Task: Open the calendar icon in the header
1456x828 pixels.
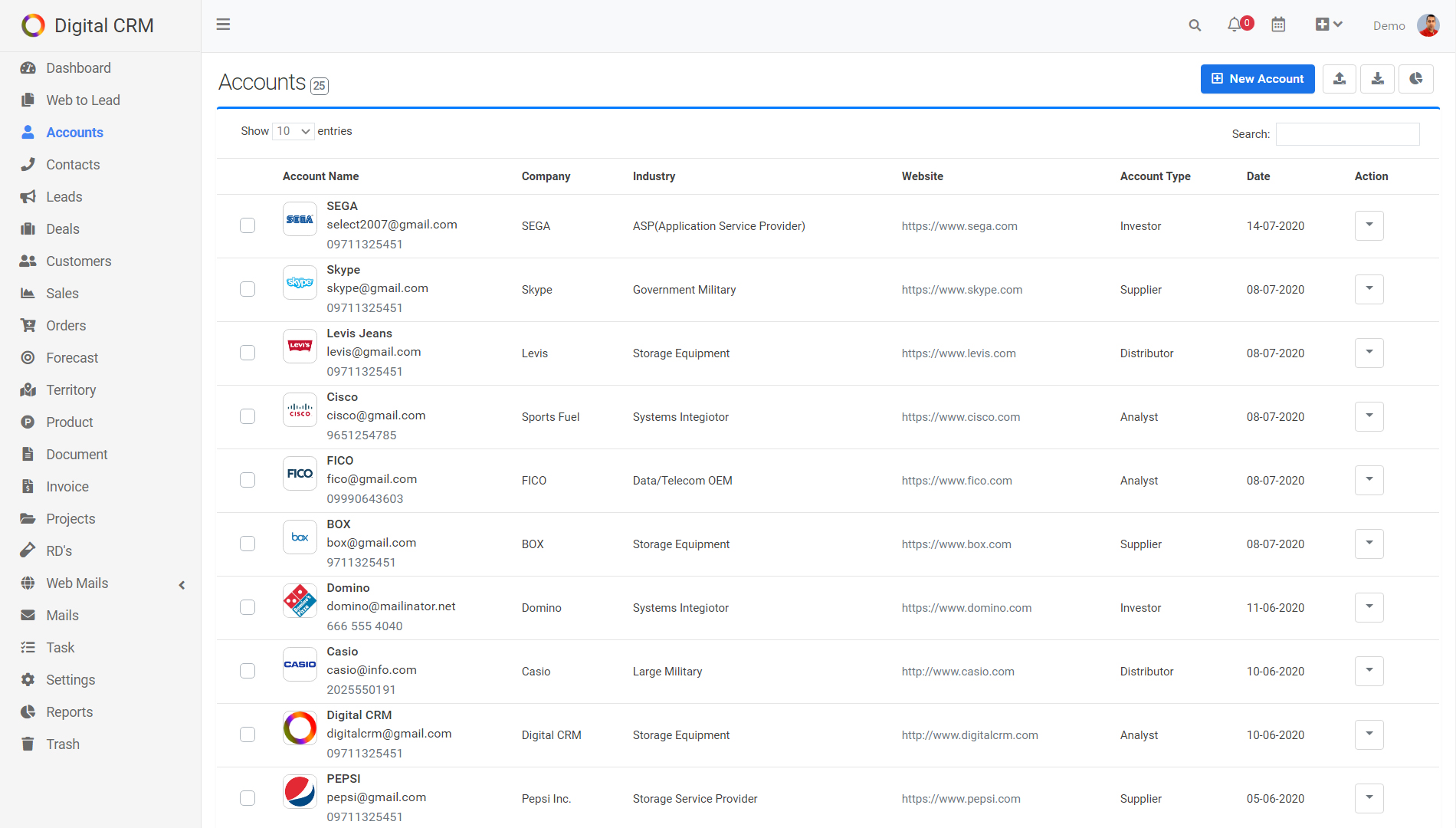Action: (1278, 25)
